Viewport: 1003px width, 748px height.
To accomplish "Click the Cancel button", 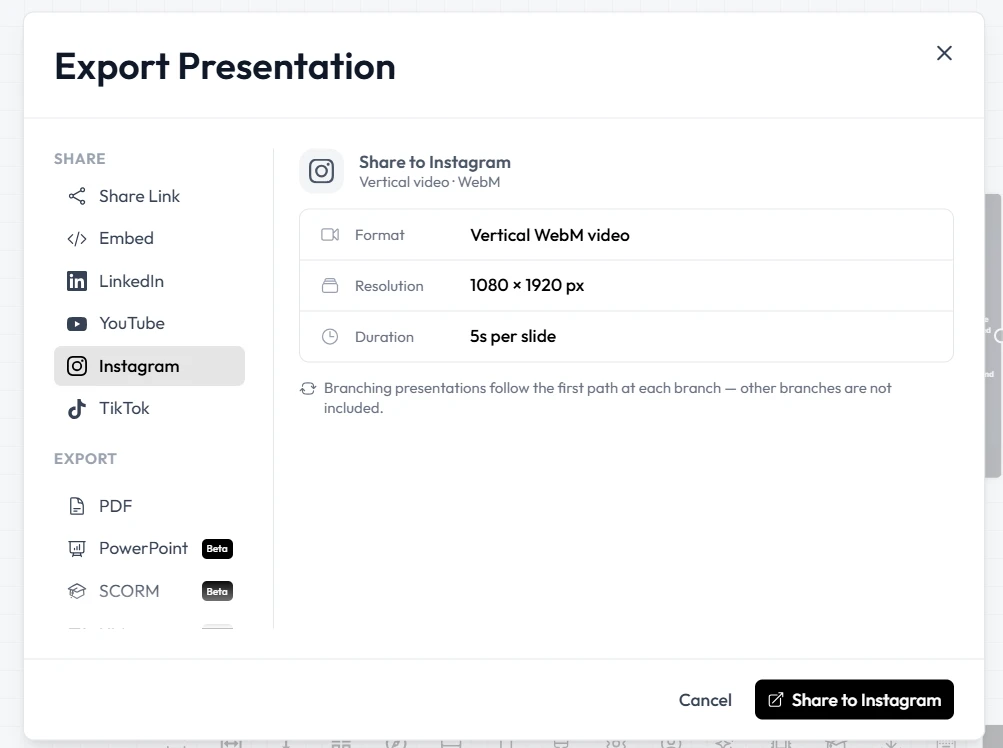I will point(705,700).
